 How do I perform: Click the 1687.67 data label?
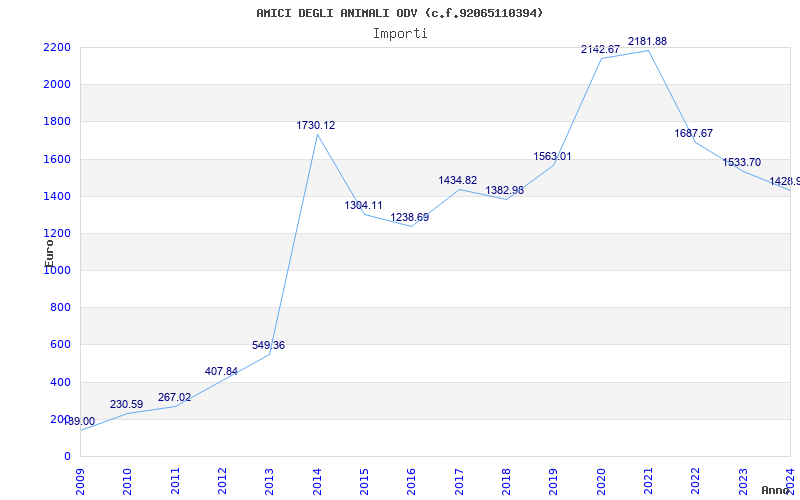[694, 133]
